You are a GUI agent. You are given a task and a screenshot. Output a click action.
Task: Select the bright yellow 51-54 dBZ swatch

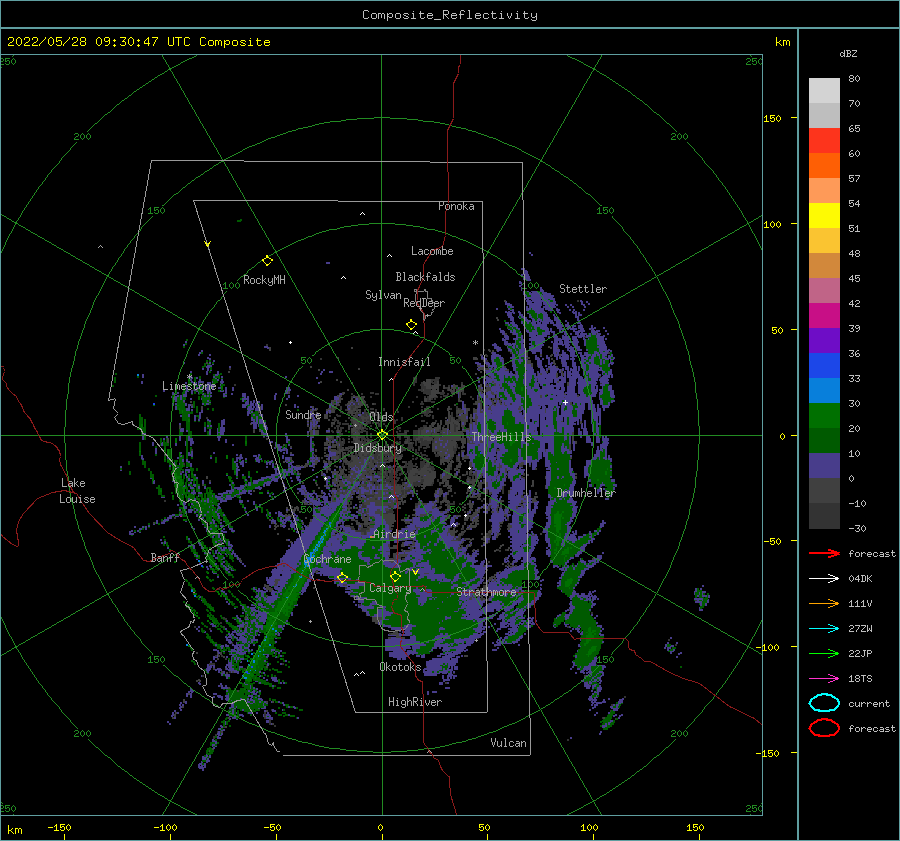(824, 215)
